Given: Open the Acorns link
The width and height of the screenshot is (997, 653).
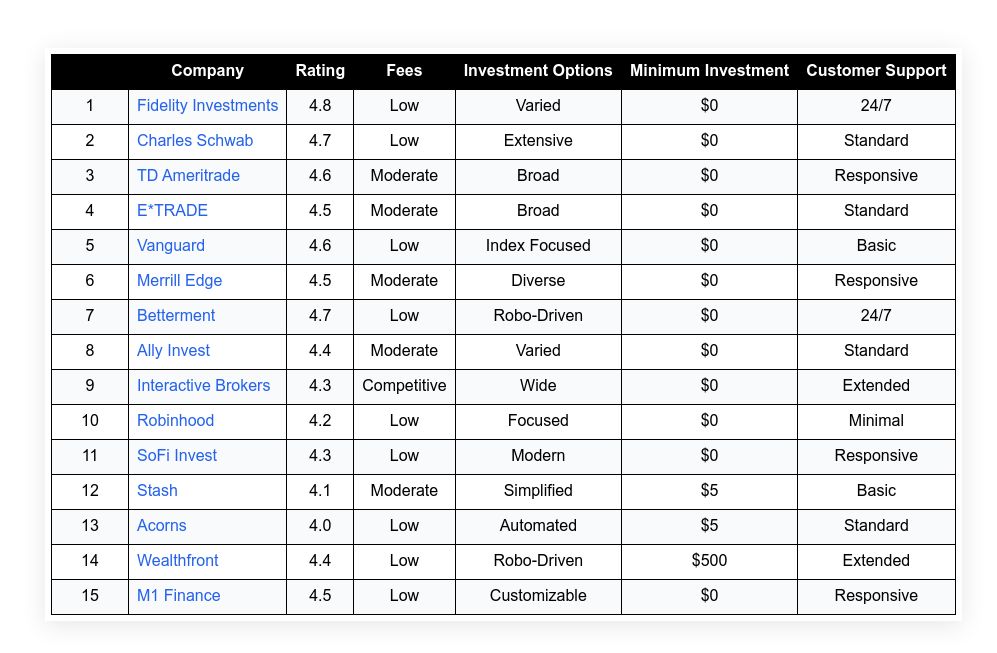Looking at the screenshot, I should 162,526.
